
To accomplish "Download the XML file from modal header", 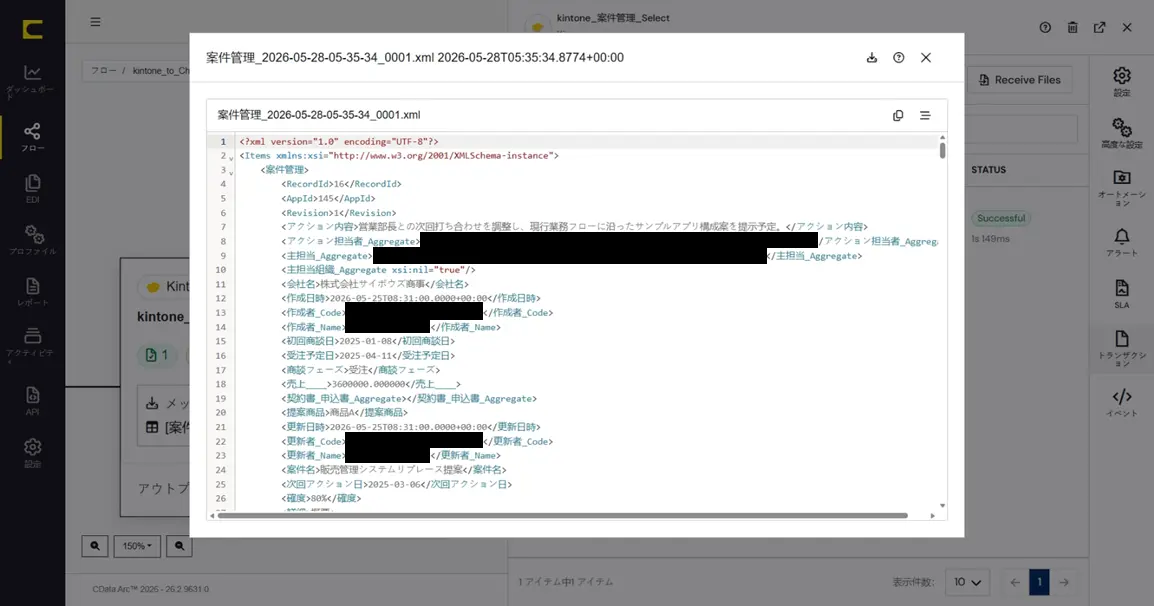I will coord(871,57).
